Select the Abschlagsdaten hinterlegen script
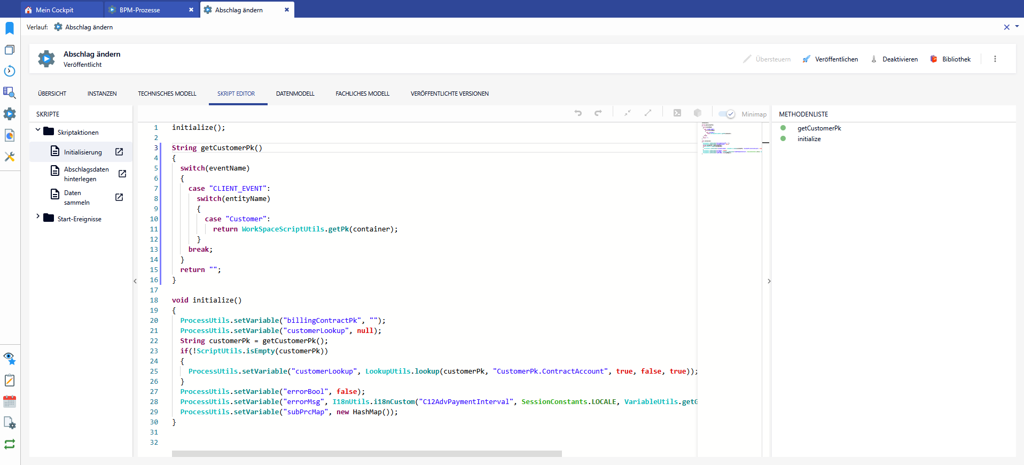 click(86, 174)
